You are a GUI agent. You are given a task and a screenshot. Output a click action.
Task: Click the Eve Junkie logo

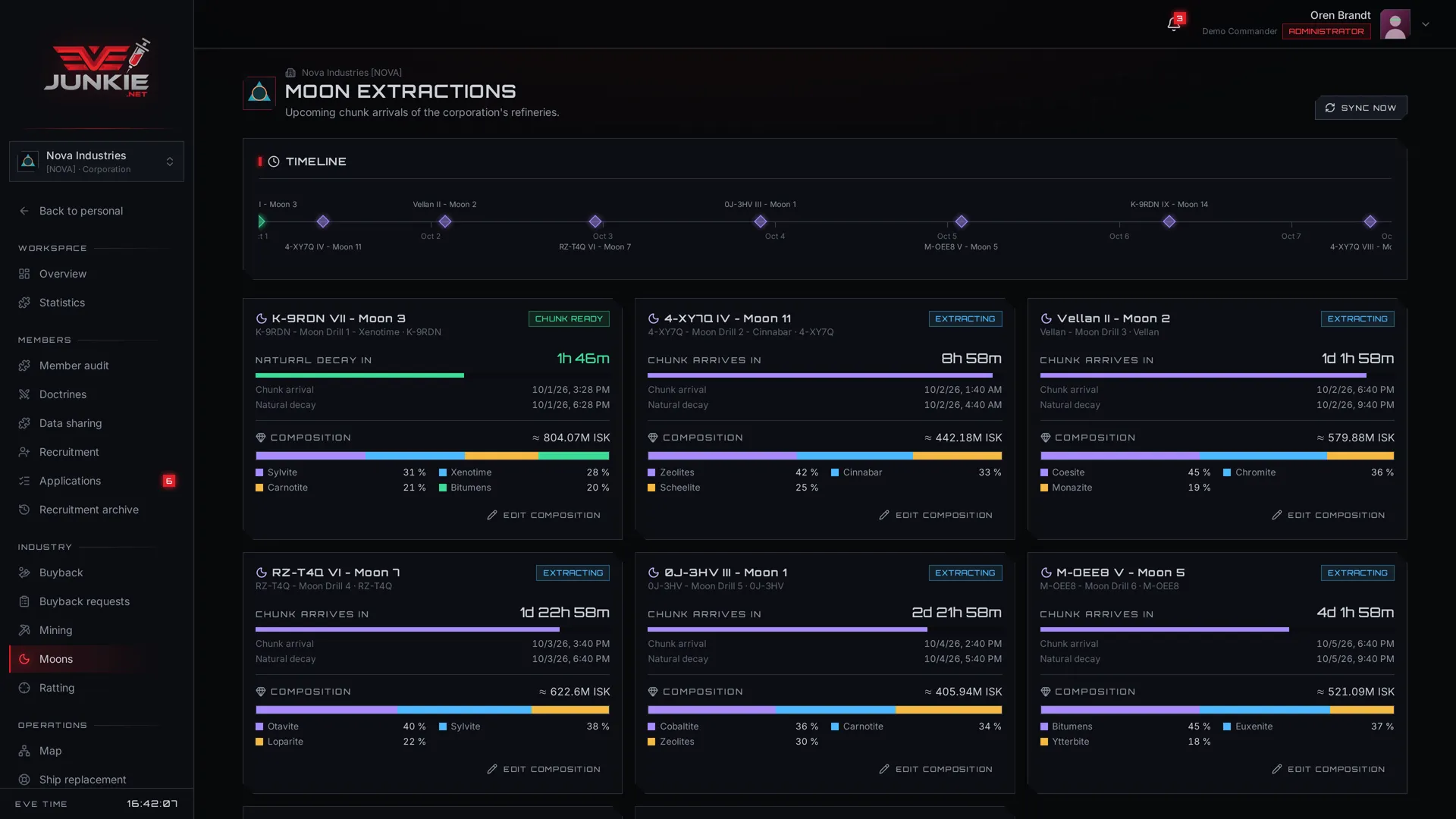[97, 67]
